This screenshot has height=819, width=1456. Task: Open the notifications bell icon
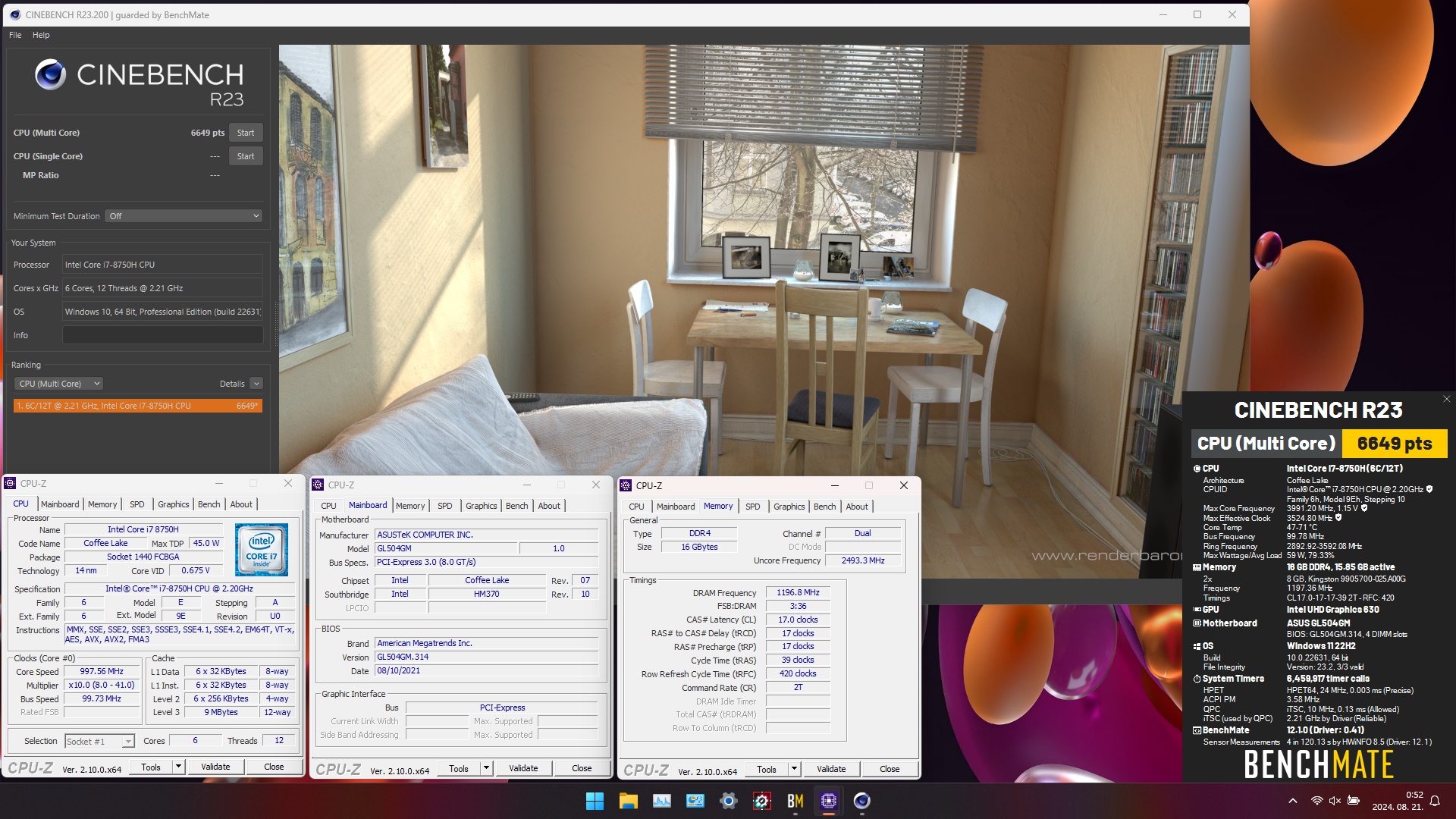[1435, 801]
